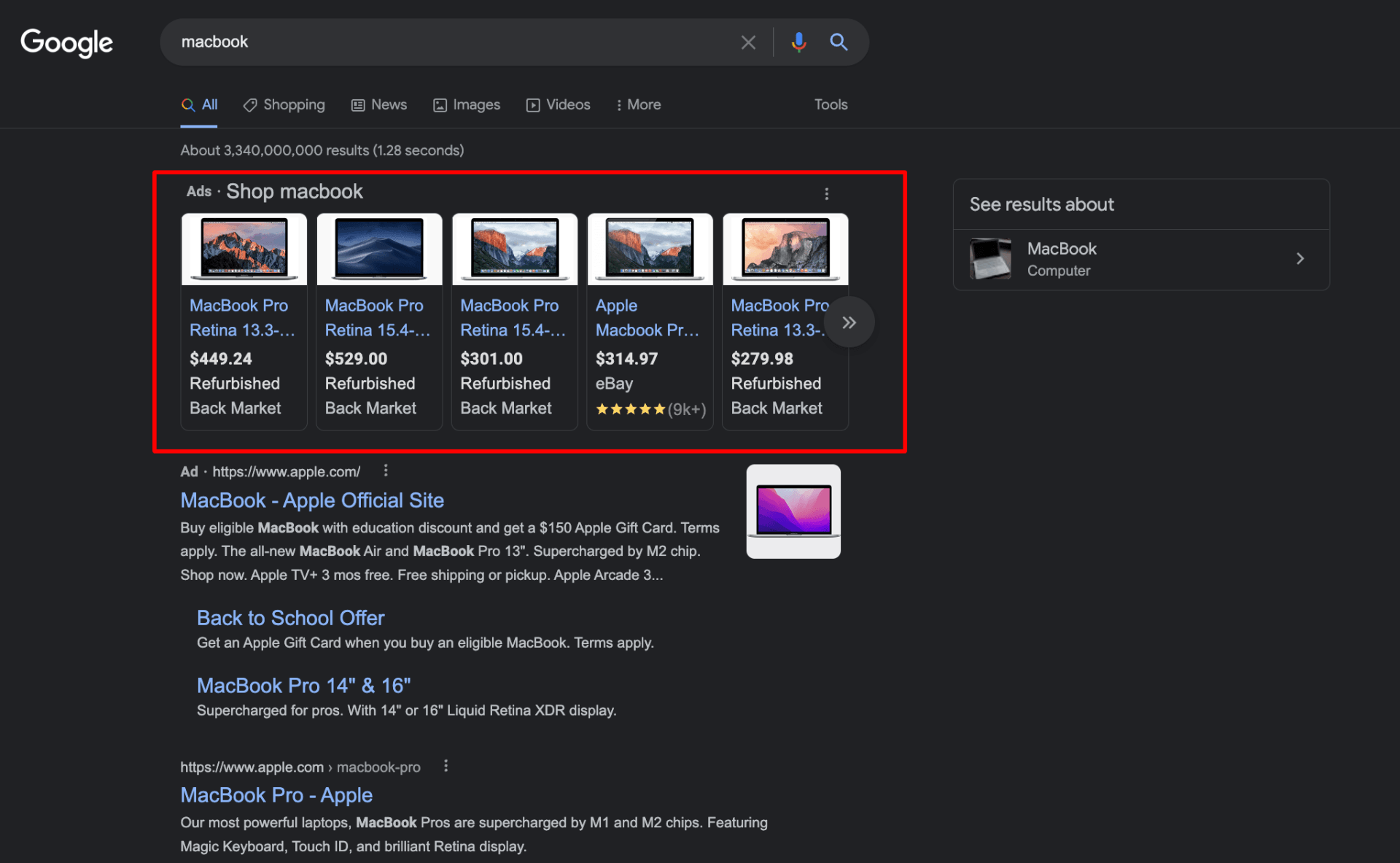Open MacBook Pro Retina 15.4 link priced $301.00

513,318
